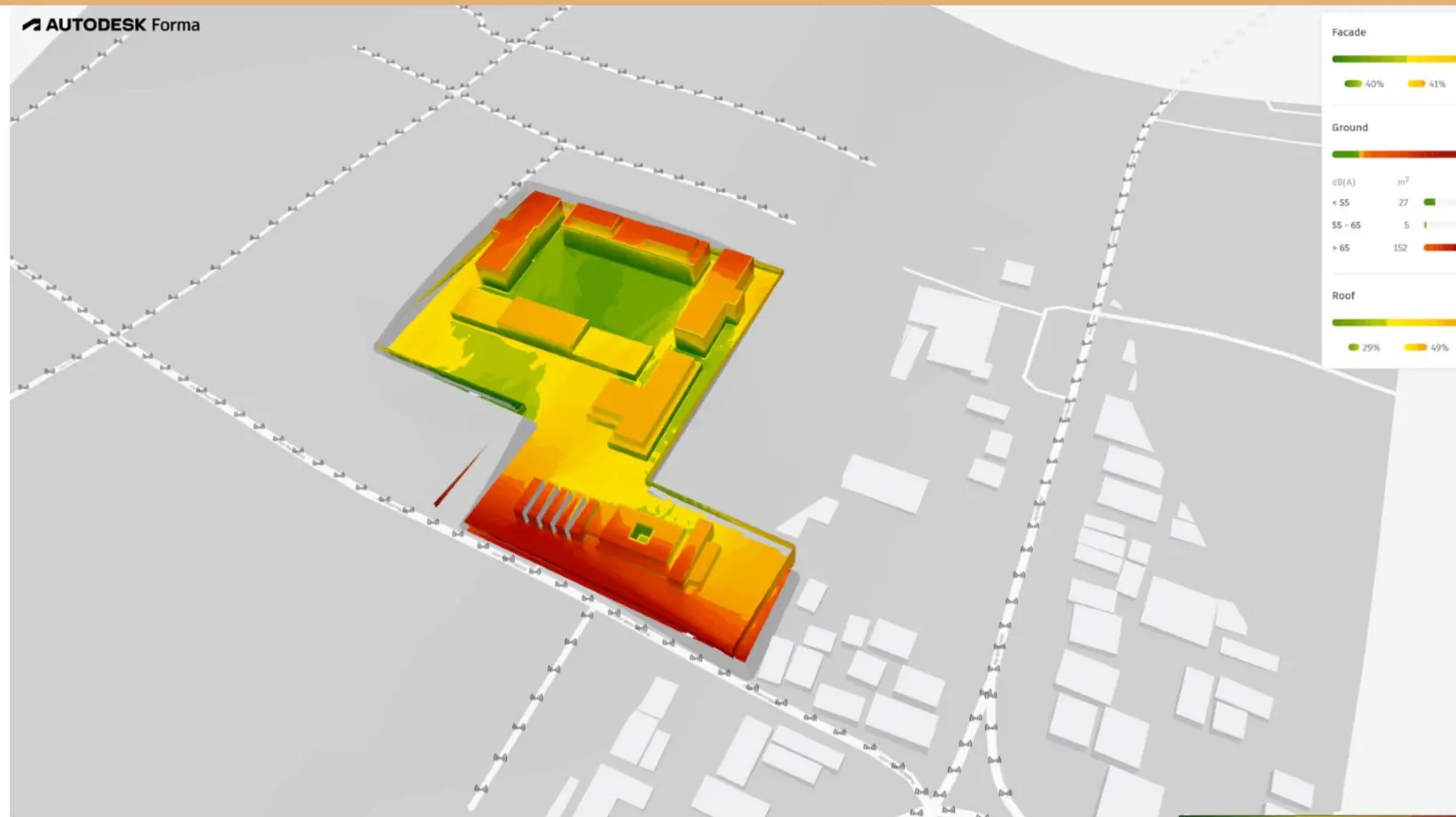Screen dimensions: 1456x817
Task: Click the "Roof" section heading
Action: tap(1343, 296)
